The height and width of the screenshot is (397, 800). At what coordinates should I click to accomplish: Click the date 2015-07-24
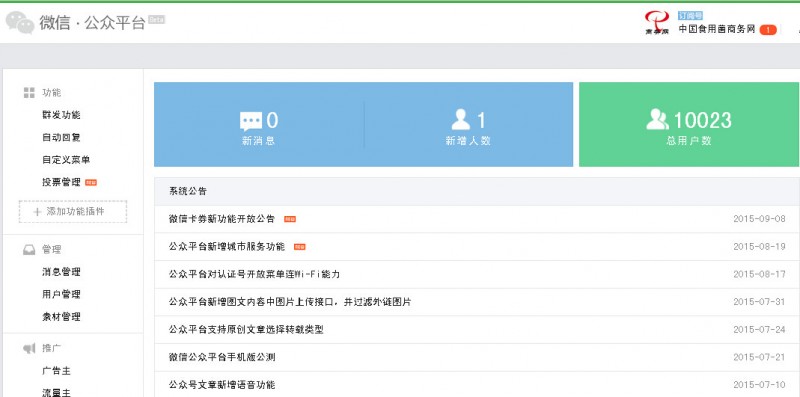pos(759,330)
